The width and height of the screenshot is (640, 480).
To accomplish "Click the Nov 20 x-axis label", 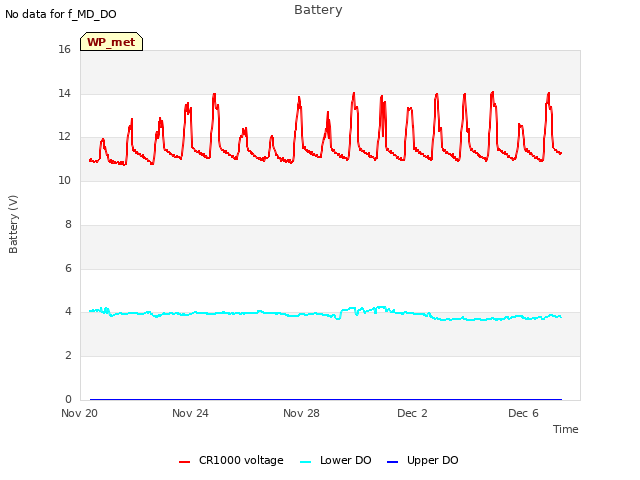I will 80,413.
